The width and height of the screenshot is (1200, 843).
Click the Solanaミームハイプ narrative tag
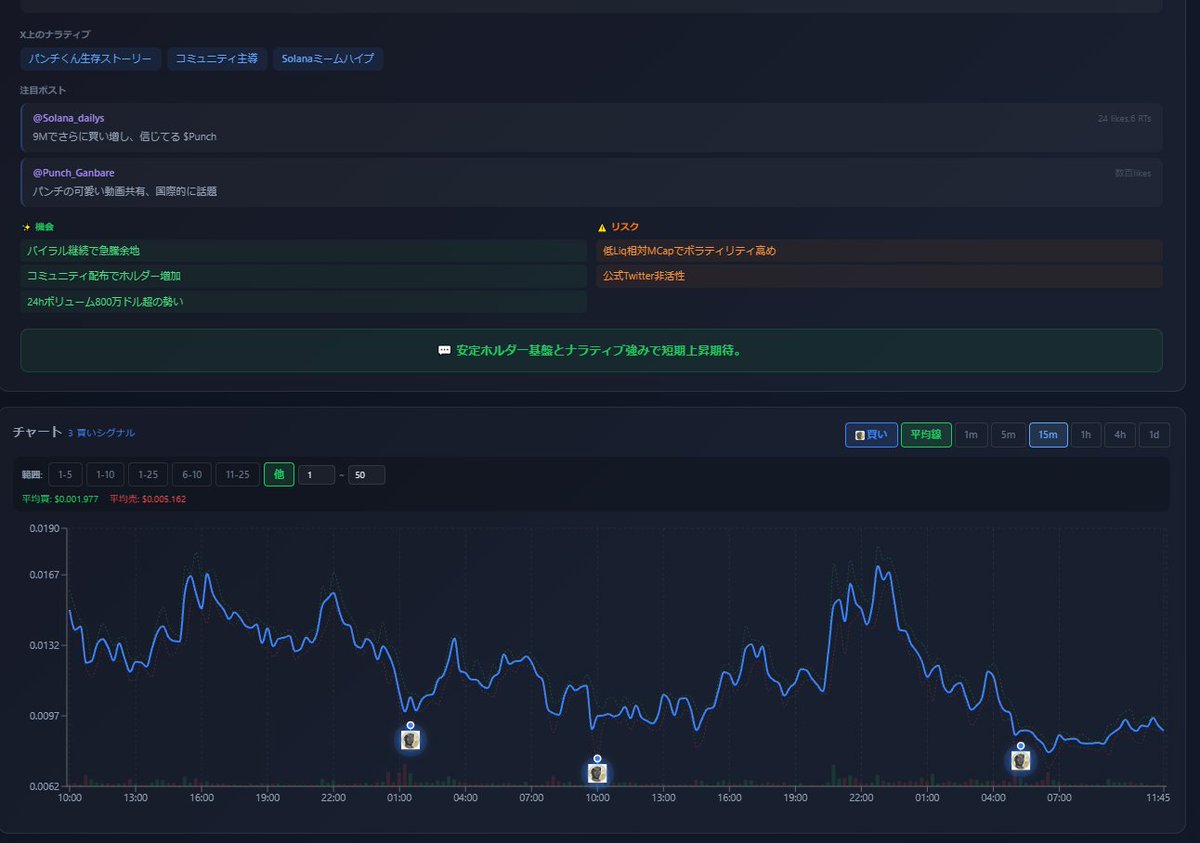[328, 59]
